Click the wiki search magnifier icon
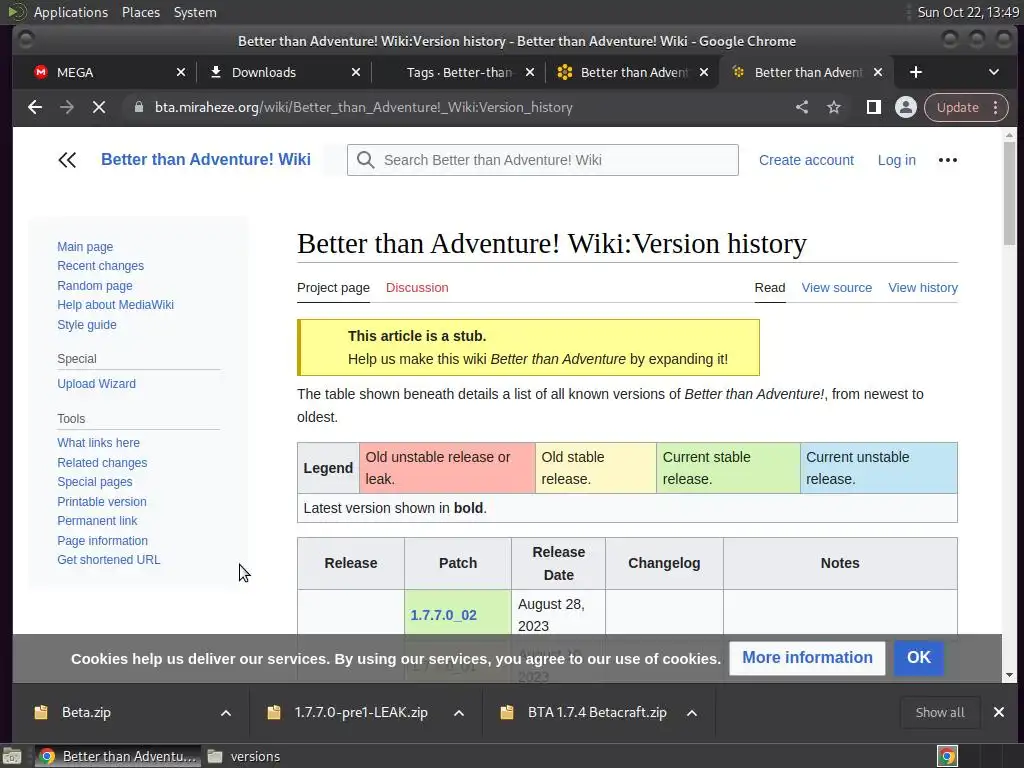The width and height of the screenshot is (1024, 768). [x=366, y=160]
